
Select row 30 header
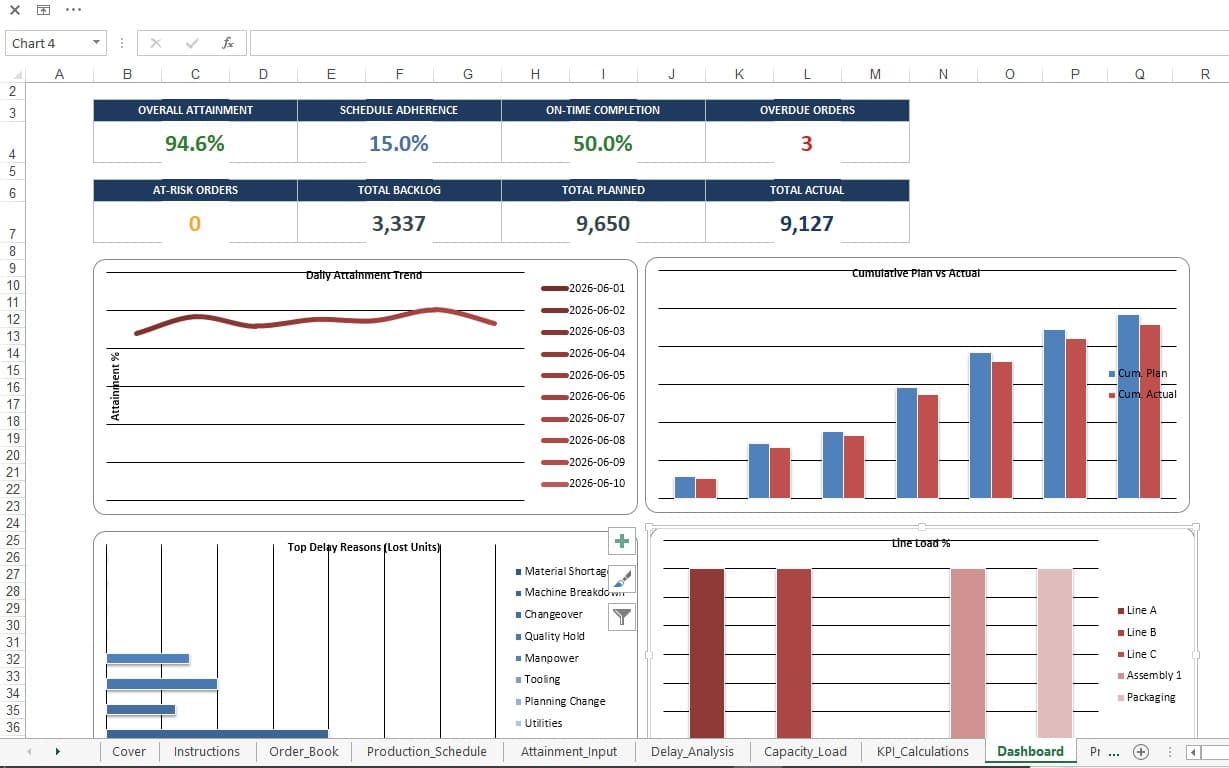coord(12,625)
